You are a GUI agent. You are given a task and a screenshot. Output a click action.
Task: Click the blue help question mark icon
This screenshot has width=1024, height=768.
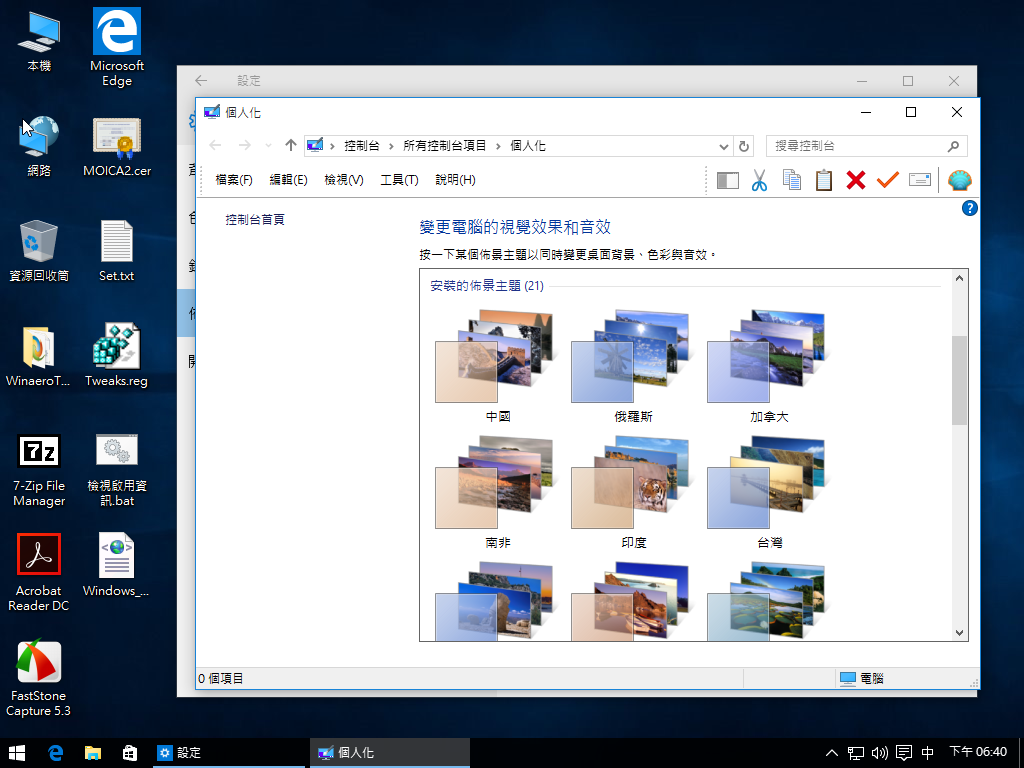point(968,208)
